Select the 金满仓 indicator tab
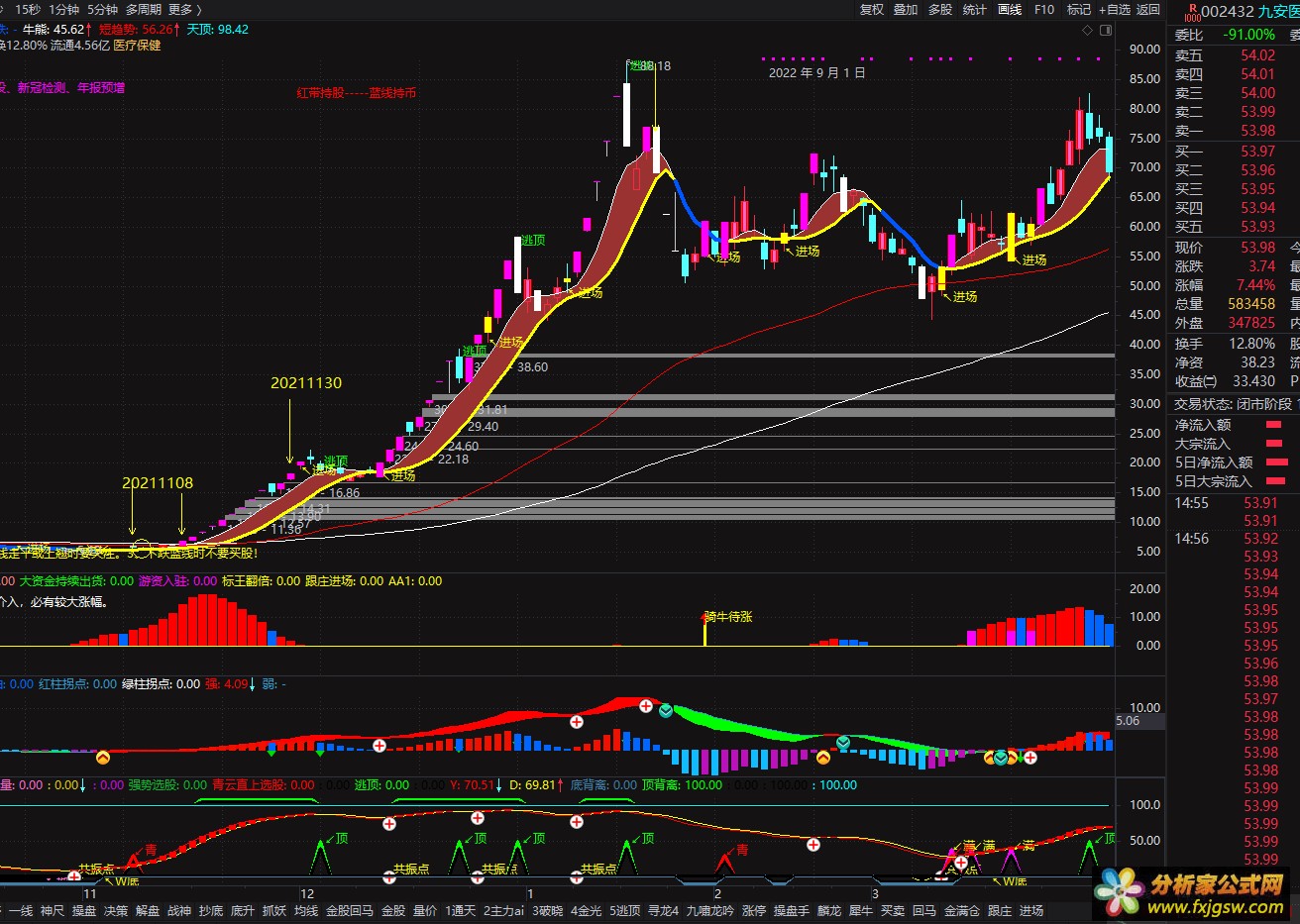The height and width of the screenshot is (924, 1300). pyautogui.click(x=962, y=911)
